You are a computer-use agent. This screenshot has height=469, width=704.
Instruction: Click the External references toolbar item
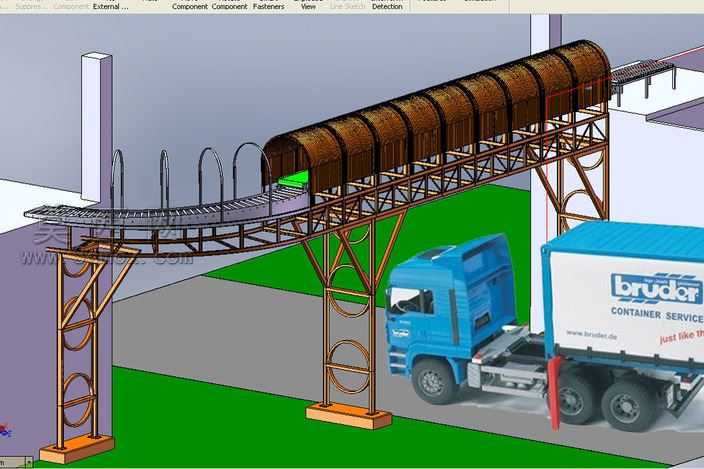tap(110, 5)
